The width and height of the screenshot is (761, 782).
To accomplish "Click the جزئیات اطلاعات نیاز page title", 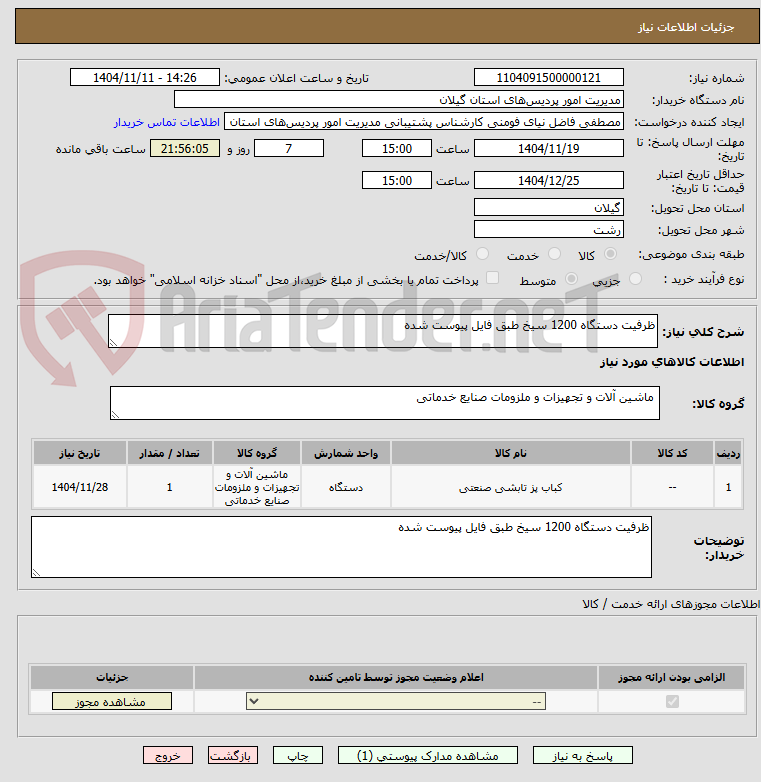I will coord(686,27).
